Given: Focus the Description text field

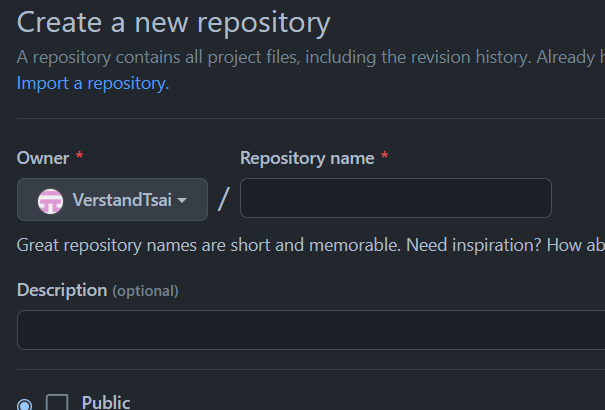Looking at the screenshot, I should coord(311,330).
